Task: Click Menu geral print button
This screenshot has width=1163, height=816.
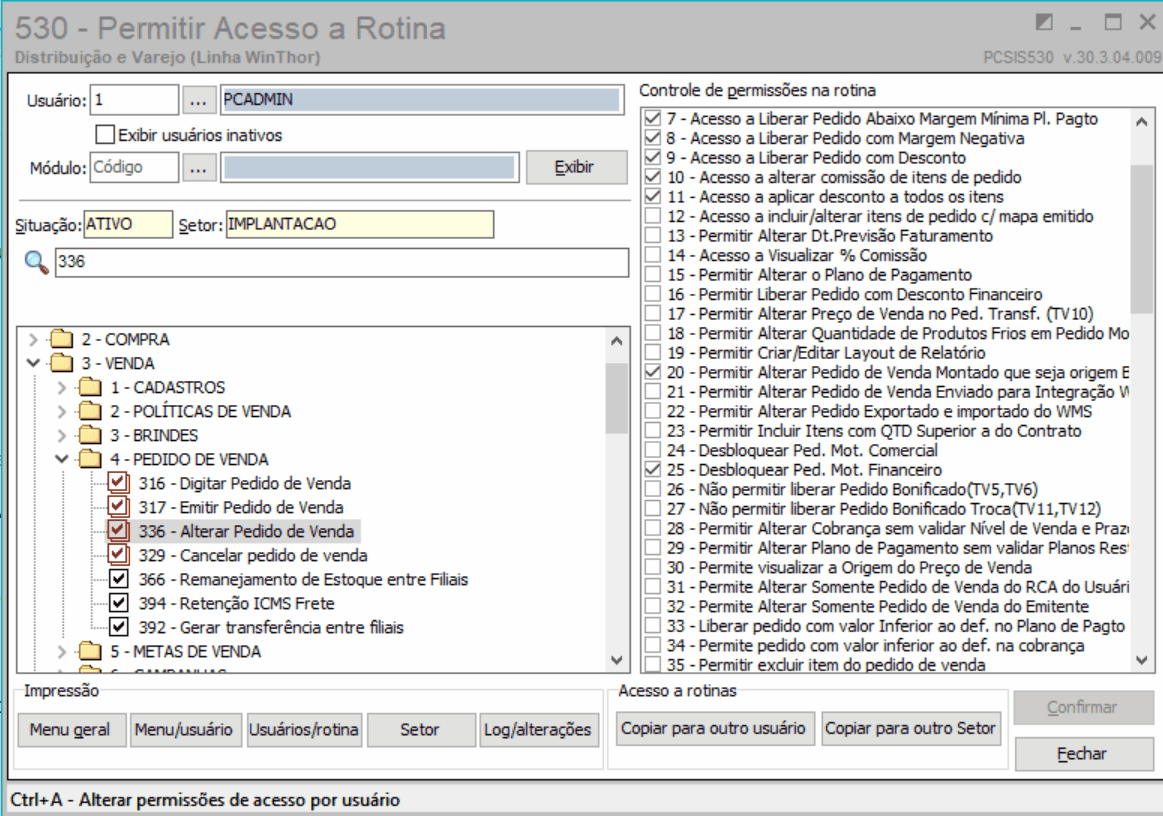Action: pyautogui.click(x=70, y=730)
